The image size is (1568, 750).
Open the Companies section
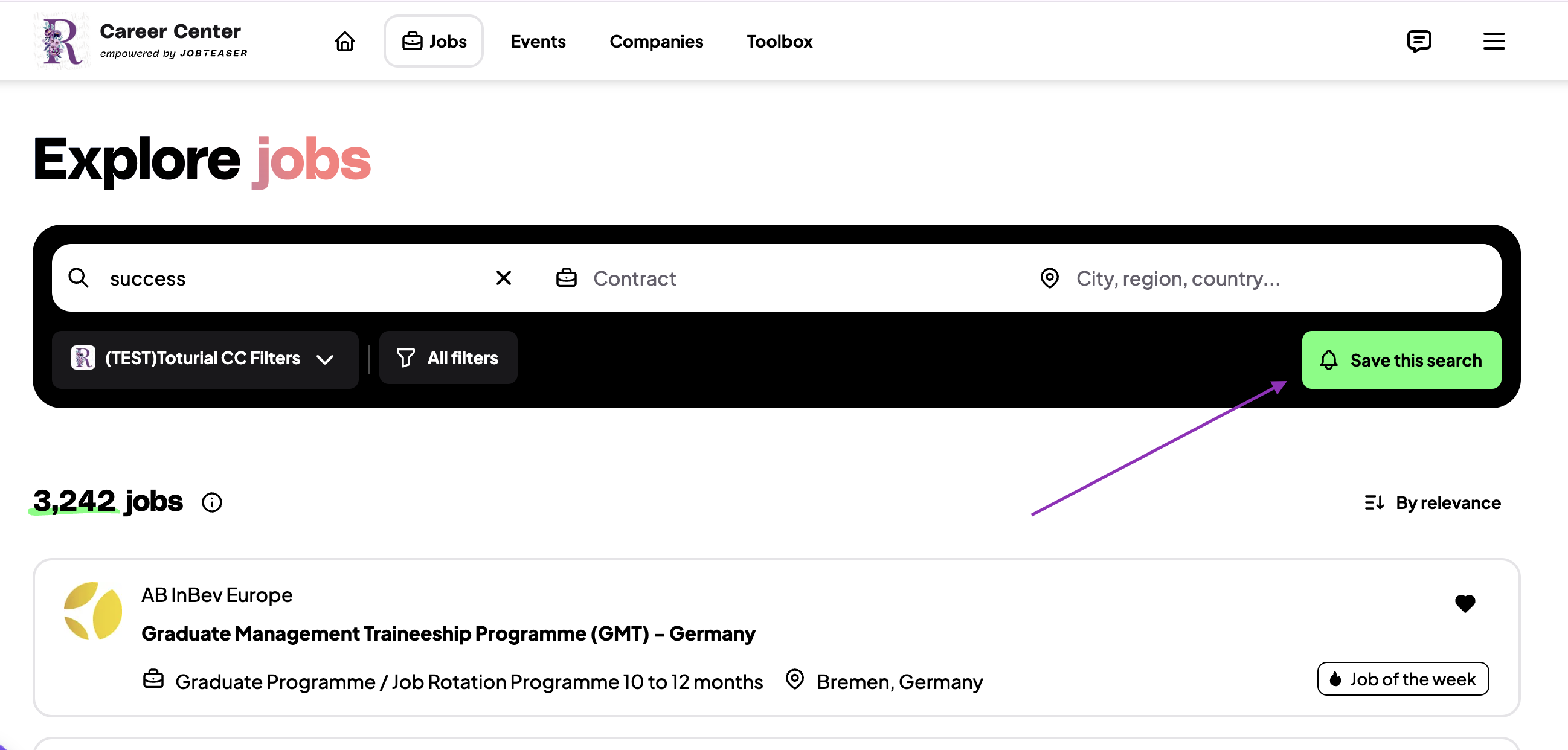click(x=656, y=42)
